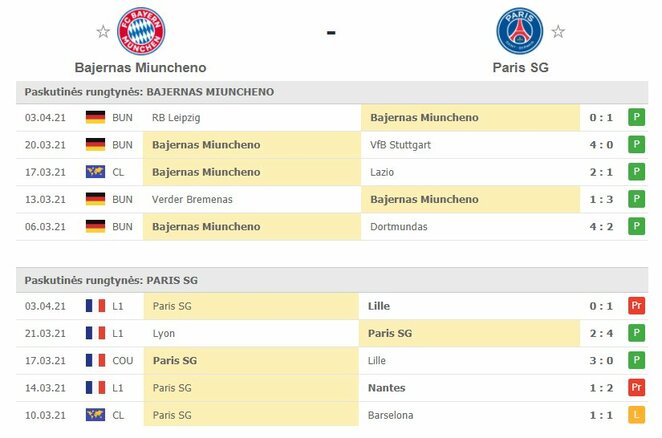Click orange L badge for Barselona match
The image size is (662, 438).
[x=636, y=415]
